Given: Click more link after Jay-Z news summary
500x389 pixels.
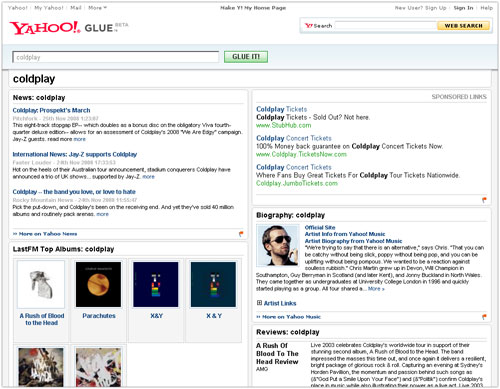Looking at the screenshot, I should click(x=148, y=177).
